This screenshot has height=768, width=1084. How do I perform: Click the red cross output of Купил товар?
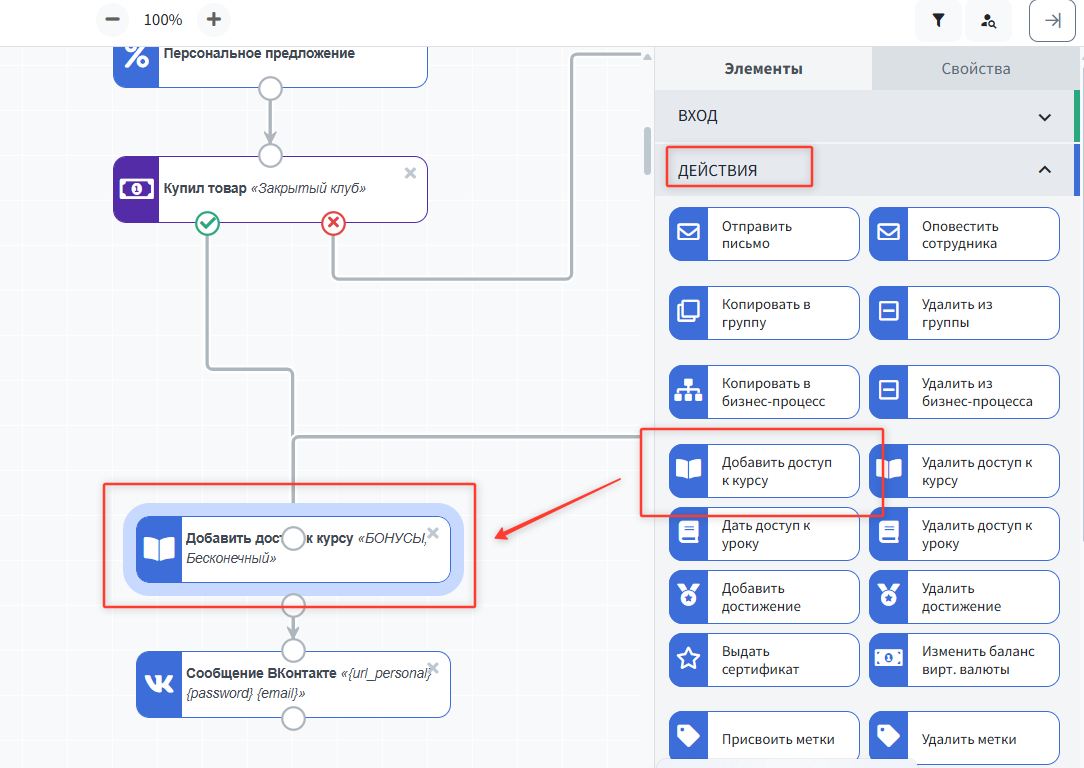pos(333,223)
